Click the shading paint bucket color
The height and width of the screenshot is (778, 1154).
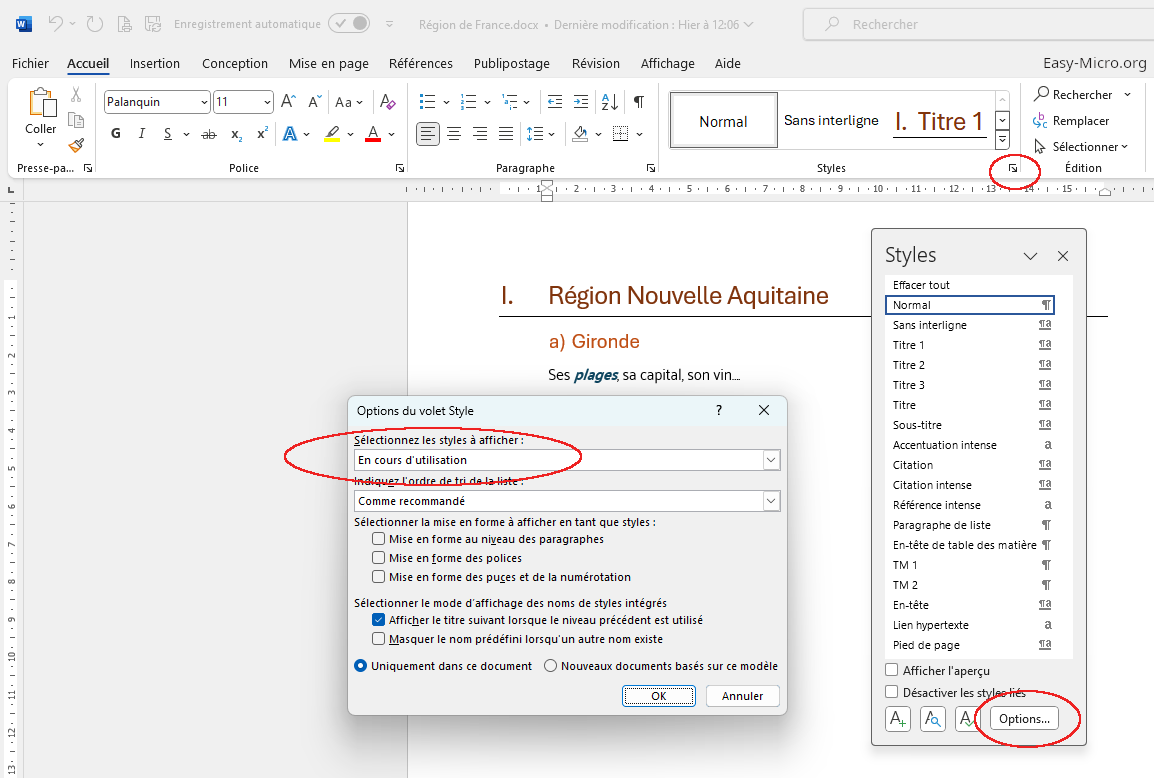580,134
